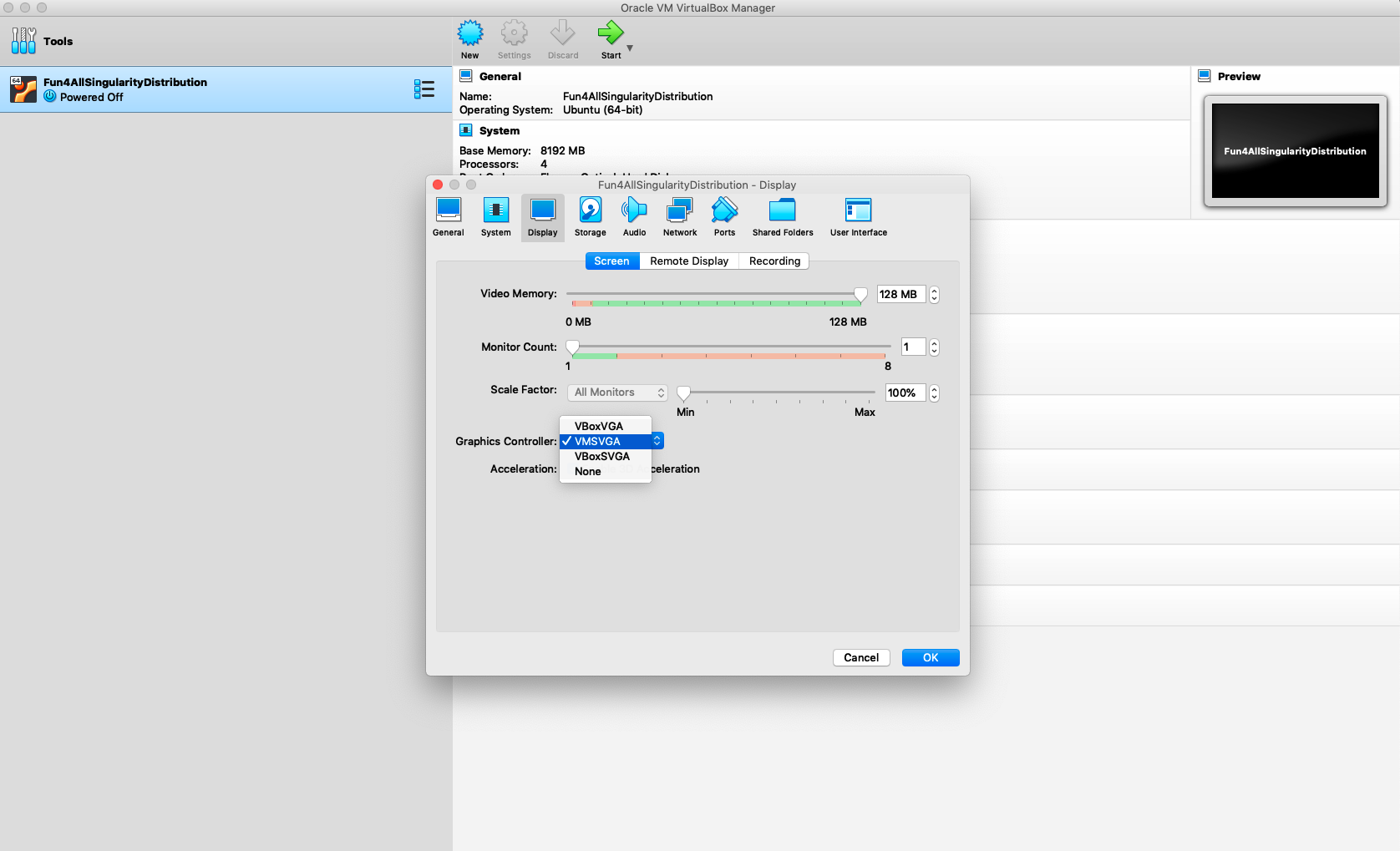Open the Tools icon in sidebar
1400x851 pixels.
pyautogui.click(x=23, y=41)
